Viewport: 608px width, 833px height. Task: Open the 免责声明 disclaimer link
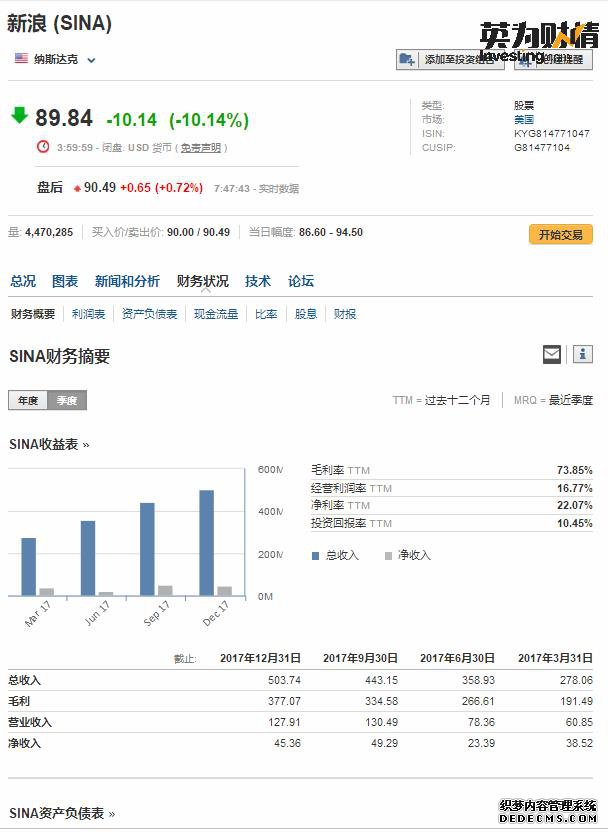200,148
